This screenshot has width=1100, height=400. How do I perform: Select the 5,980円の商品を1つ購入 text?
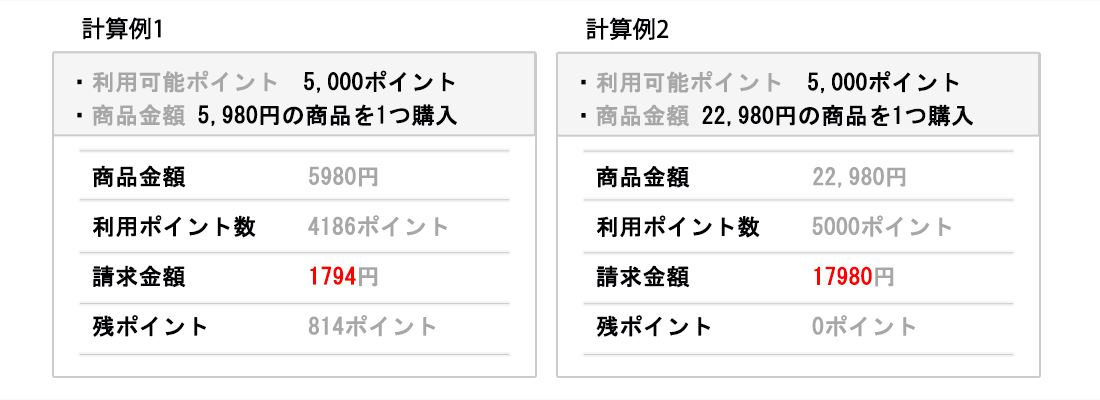pyautogui.click(x=328, y=116)
